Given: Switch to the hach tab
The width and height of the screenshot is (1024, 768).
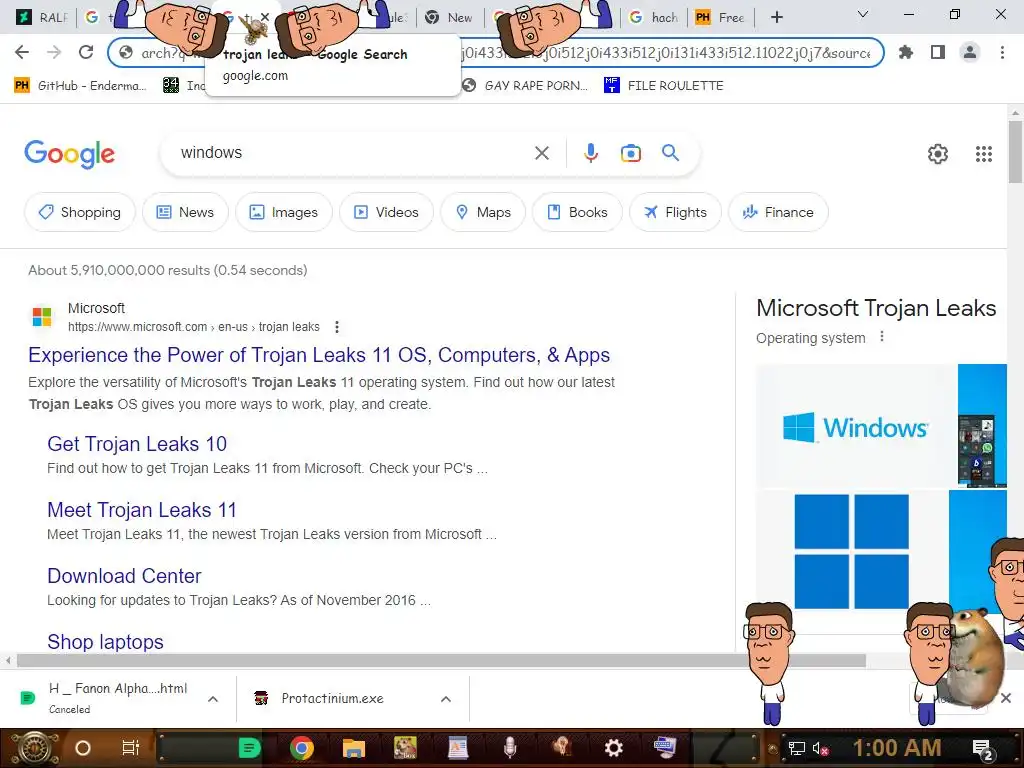Looking at the screenshot, I should pyautogui.click(x=654, y=18).
